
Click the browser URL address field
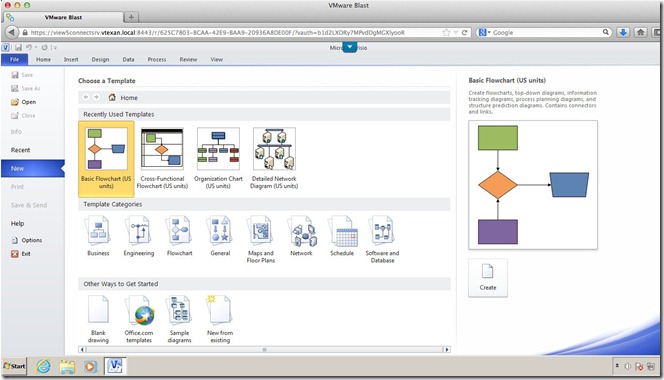coord(235,33)
